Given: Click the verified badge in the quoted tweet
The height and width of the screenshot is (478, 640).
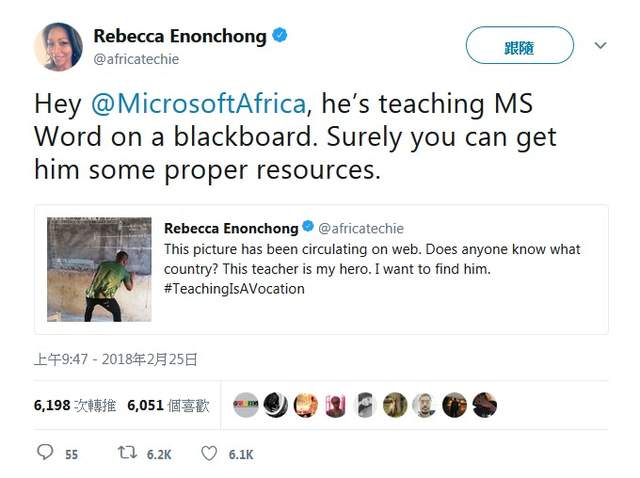Looking at the screenshot, I should tap(308, 228).
